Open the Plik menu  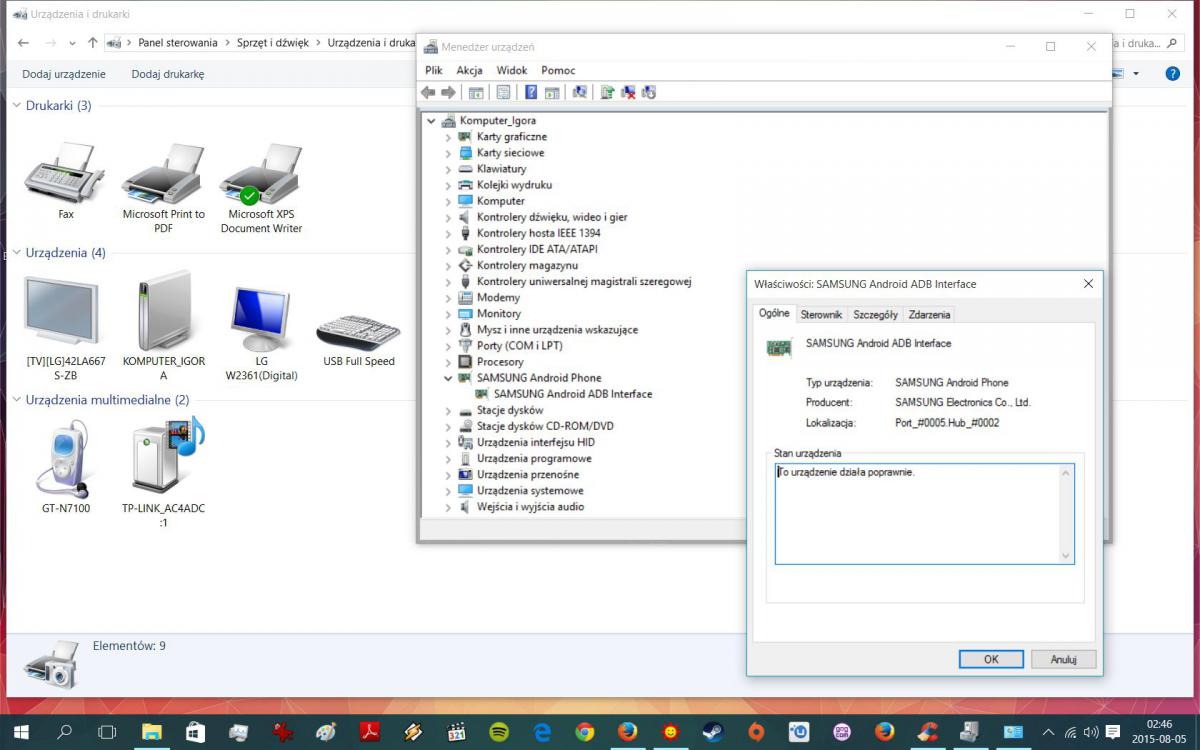pyautogui.click(x=434, y=70)
